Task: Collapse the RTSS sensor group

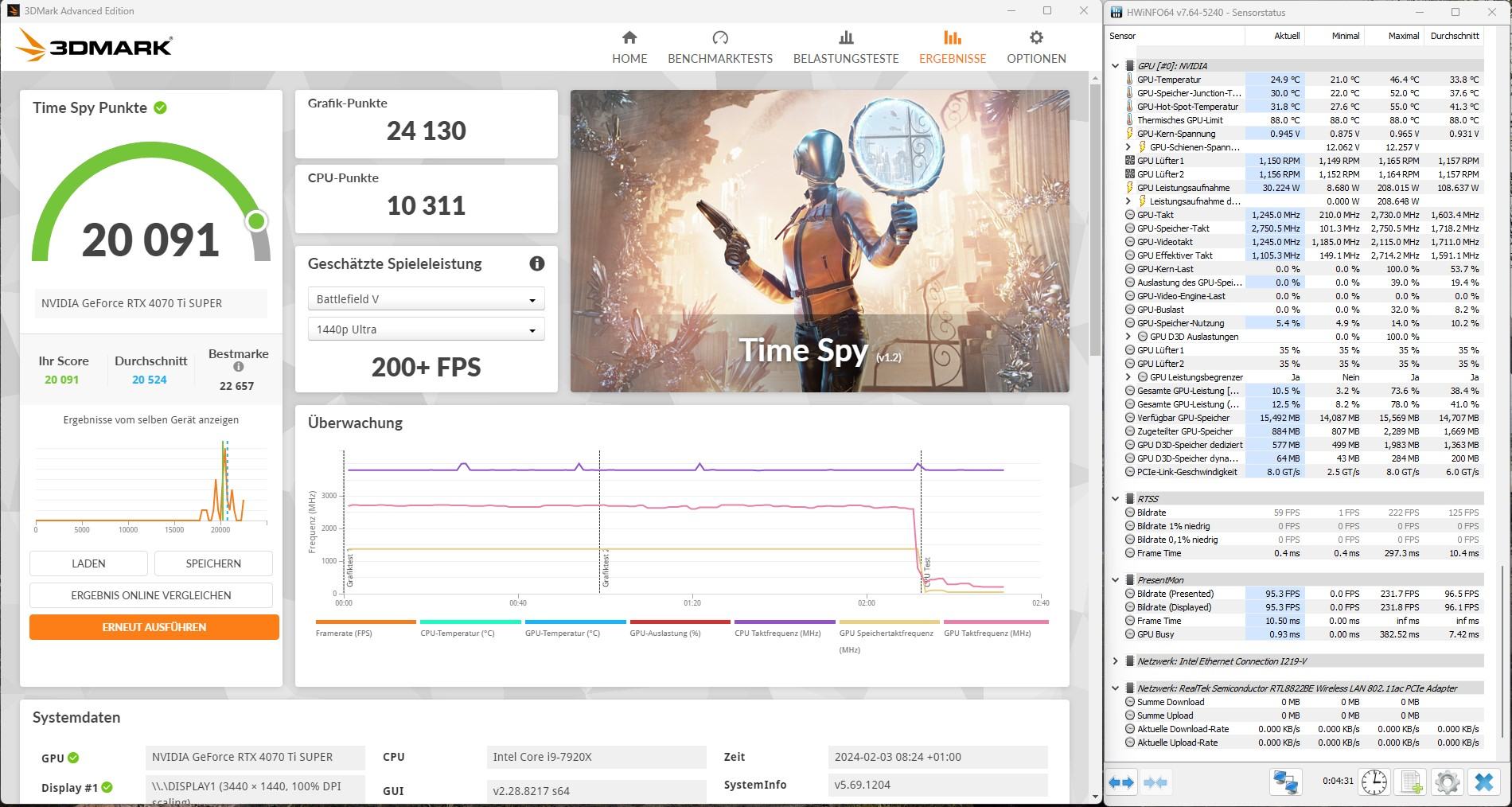Action: click(1115, 499)
